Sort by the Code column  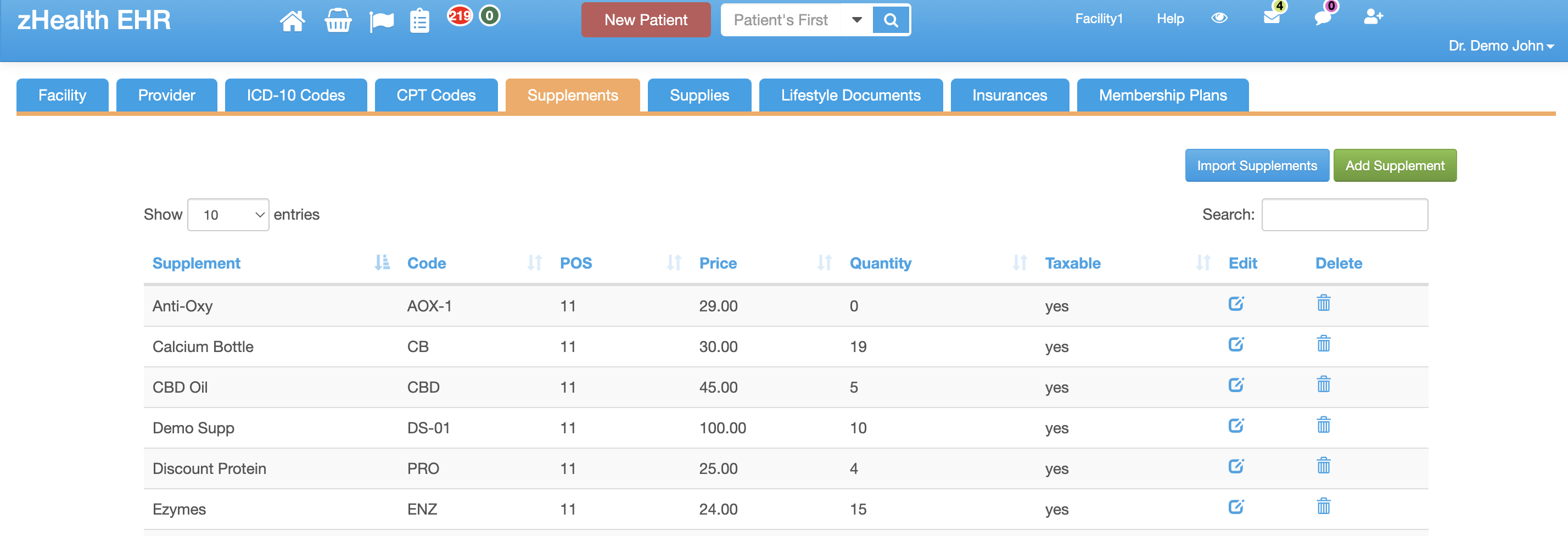tap(475, 263)
